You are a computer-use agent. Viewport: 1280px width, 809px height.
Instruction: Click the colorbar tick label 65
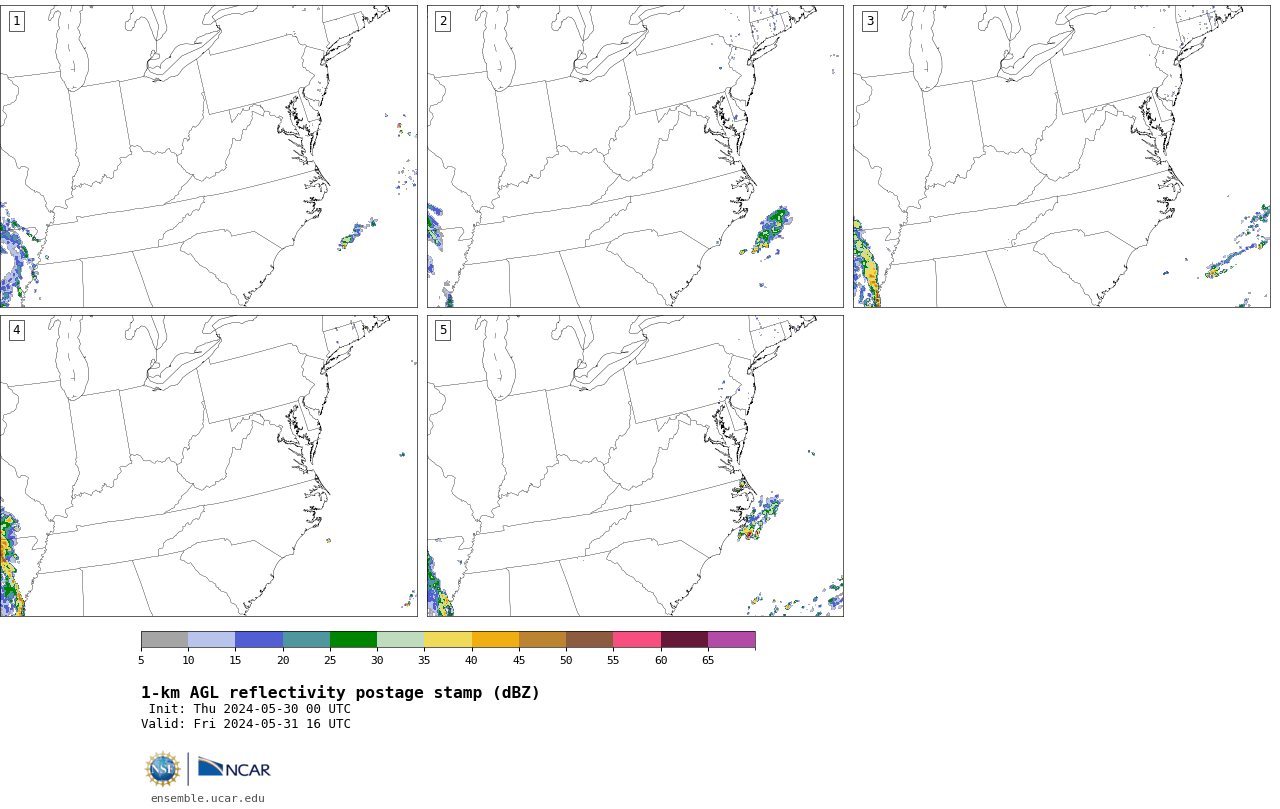(x=708, y=660)
